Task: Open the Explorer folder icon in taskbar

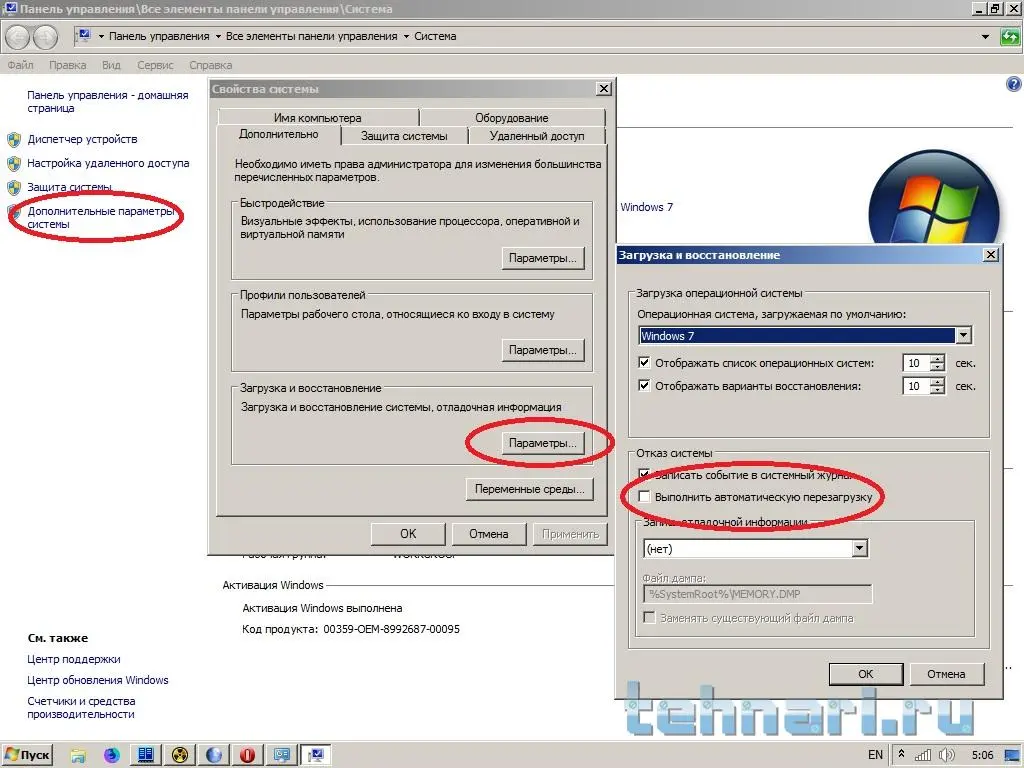Action: pos(78,755)
